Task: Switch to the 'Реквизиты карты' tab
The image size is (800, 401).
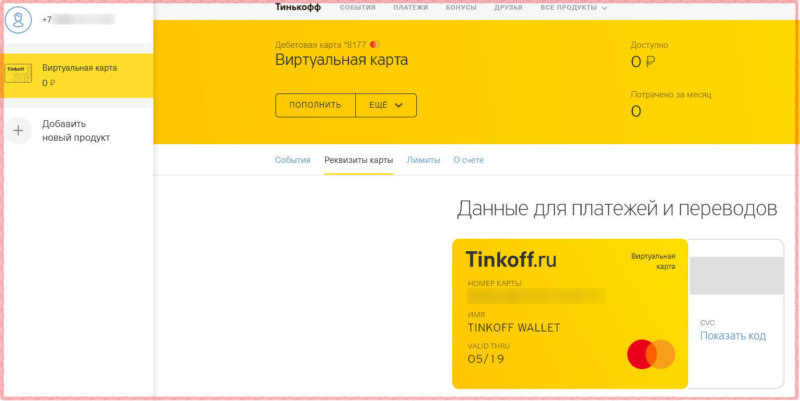Action: point(359,160)
